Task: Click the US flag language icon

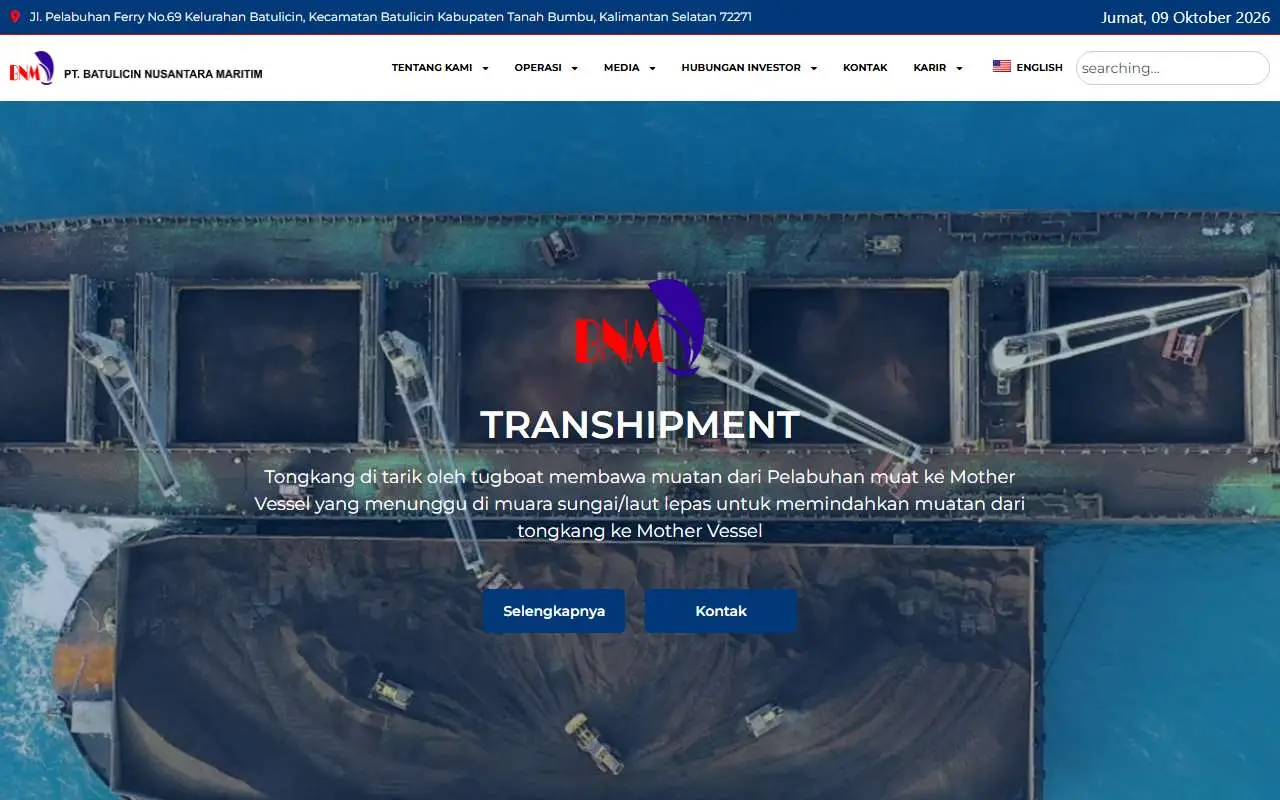Action: pos(1002,67)
